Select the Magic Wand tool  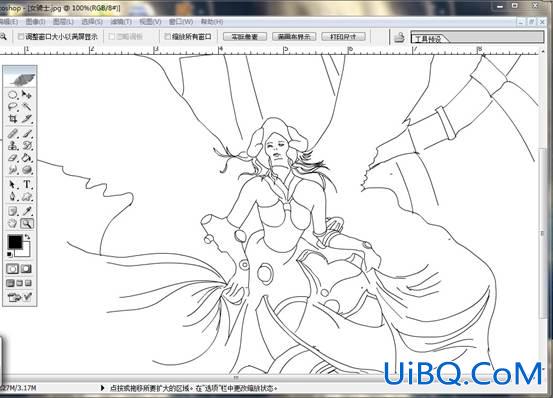[x=26, y=106]
